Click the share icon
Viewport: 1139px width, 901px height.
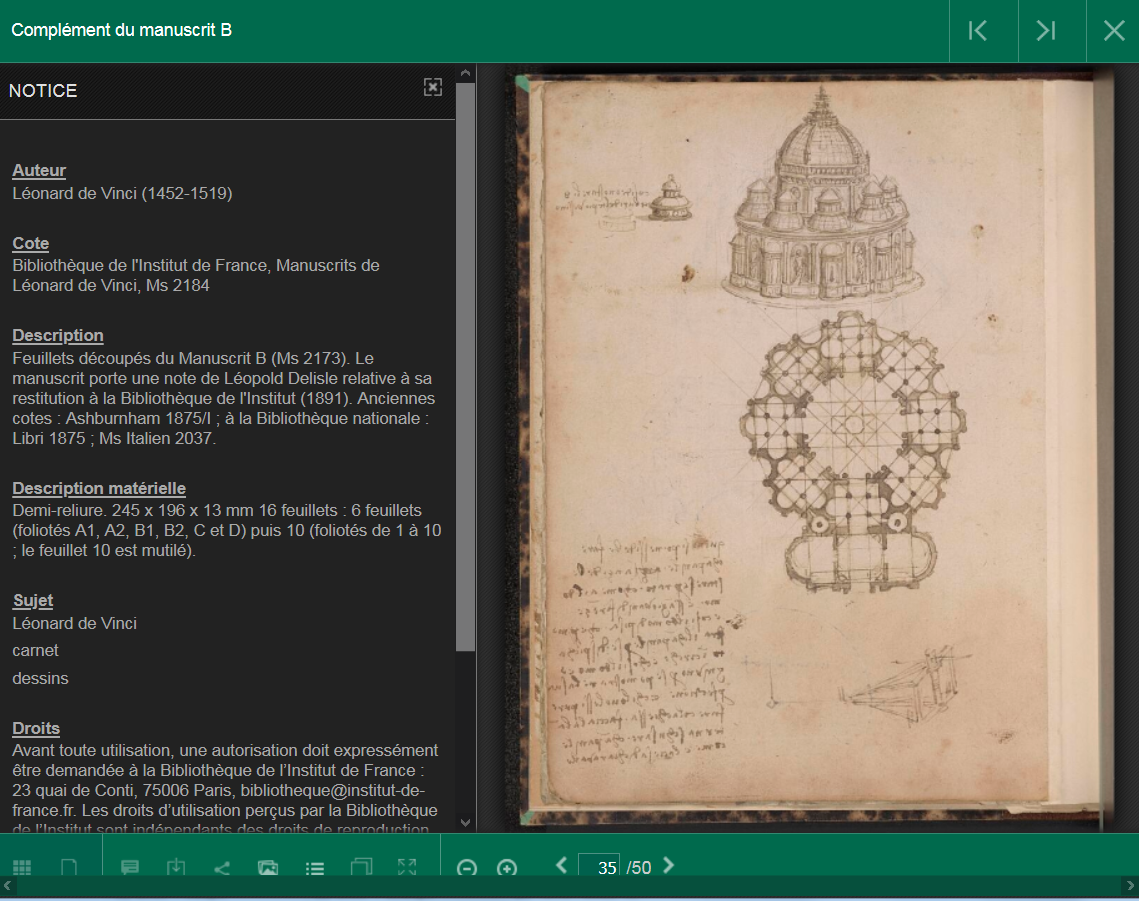222,868
